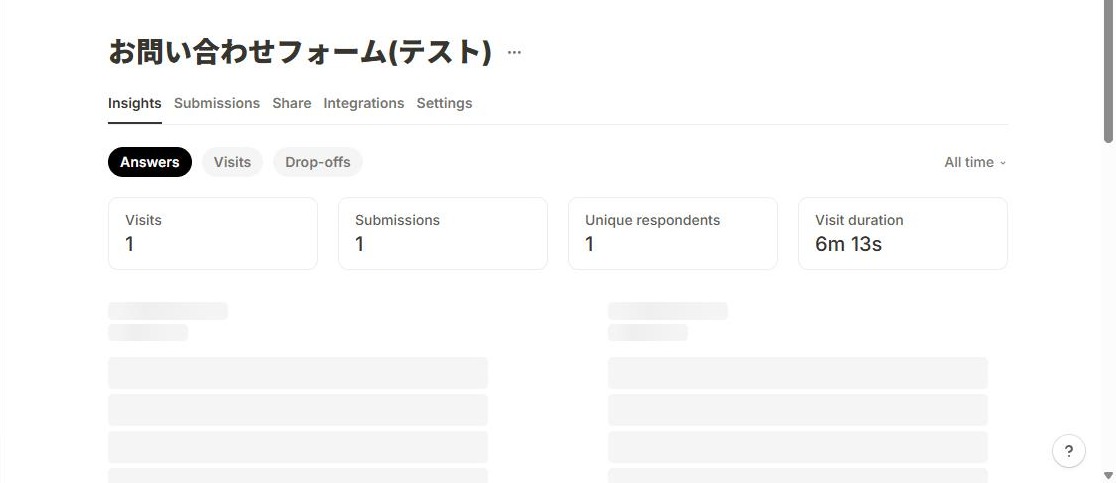Open the three-dot menu beside form title
The height and width of the screenshot is (483, 1116).
tap(514, 53)
